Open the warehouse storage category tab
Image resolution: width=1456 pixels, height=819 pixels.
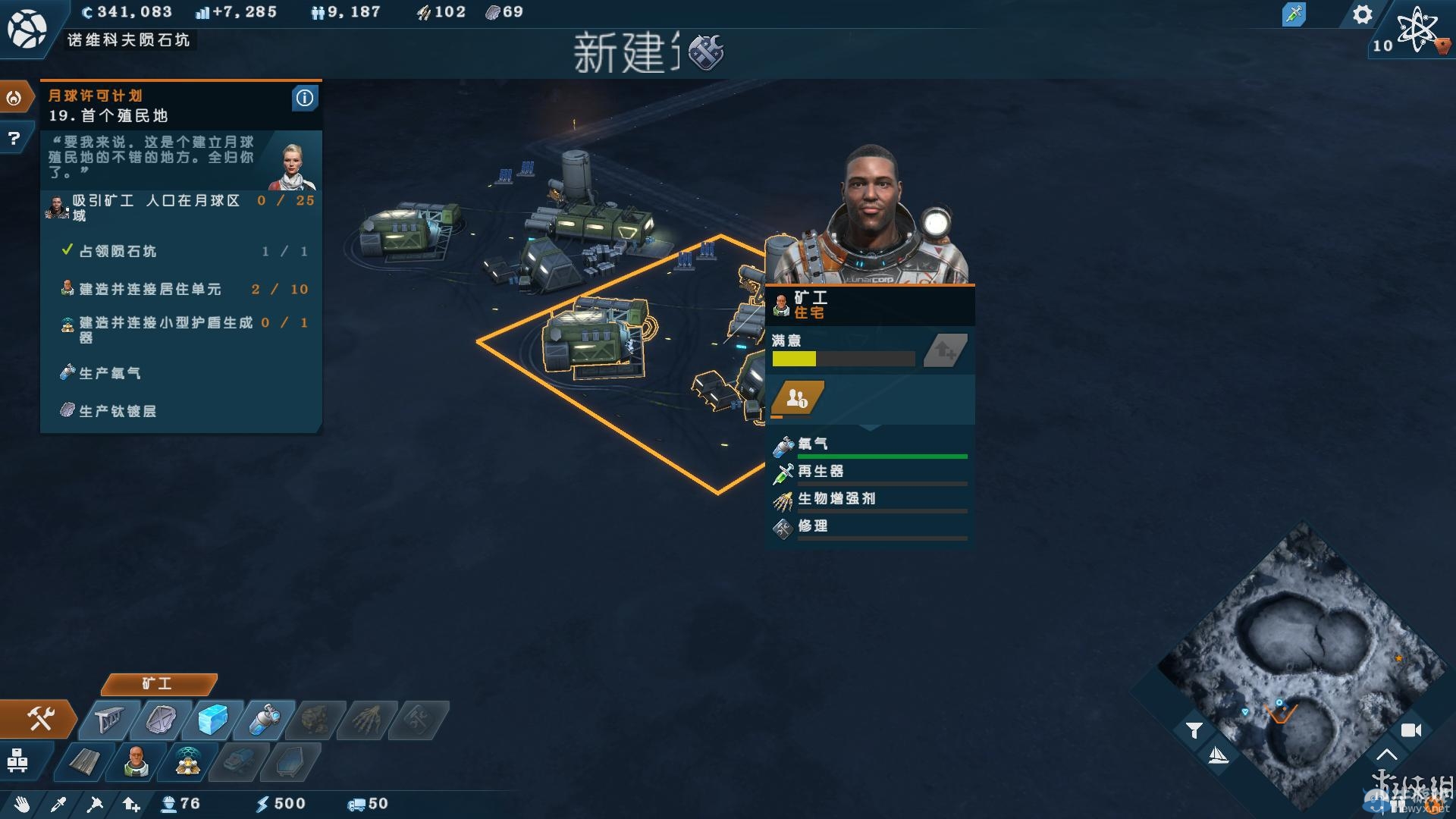pyautogui.click(x=18, y=760)
